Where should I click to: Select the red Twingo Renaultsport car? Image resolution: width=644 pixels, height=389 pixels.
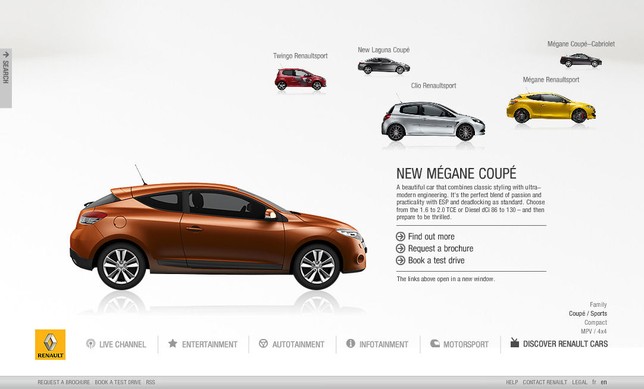pyautogui.click(x=300, y=79)
